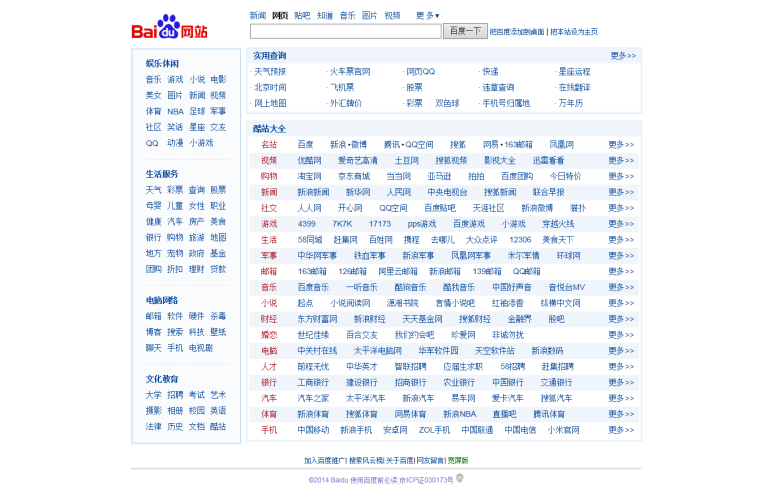Open the 星座运程 link
Screen dimensions: 773x500
click(x=574, y=71)
